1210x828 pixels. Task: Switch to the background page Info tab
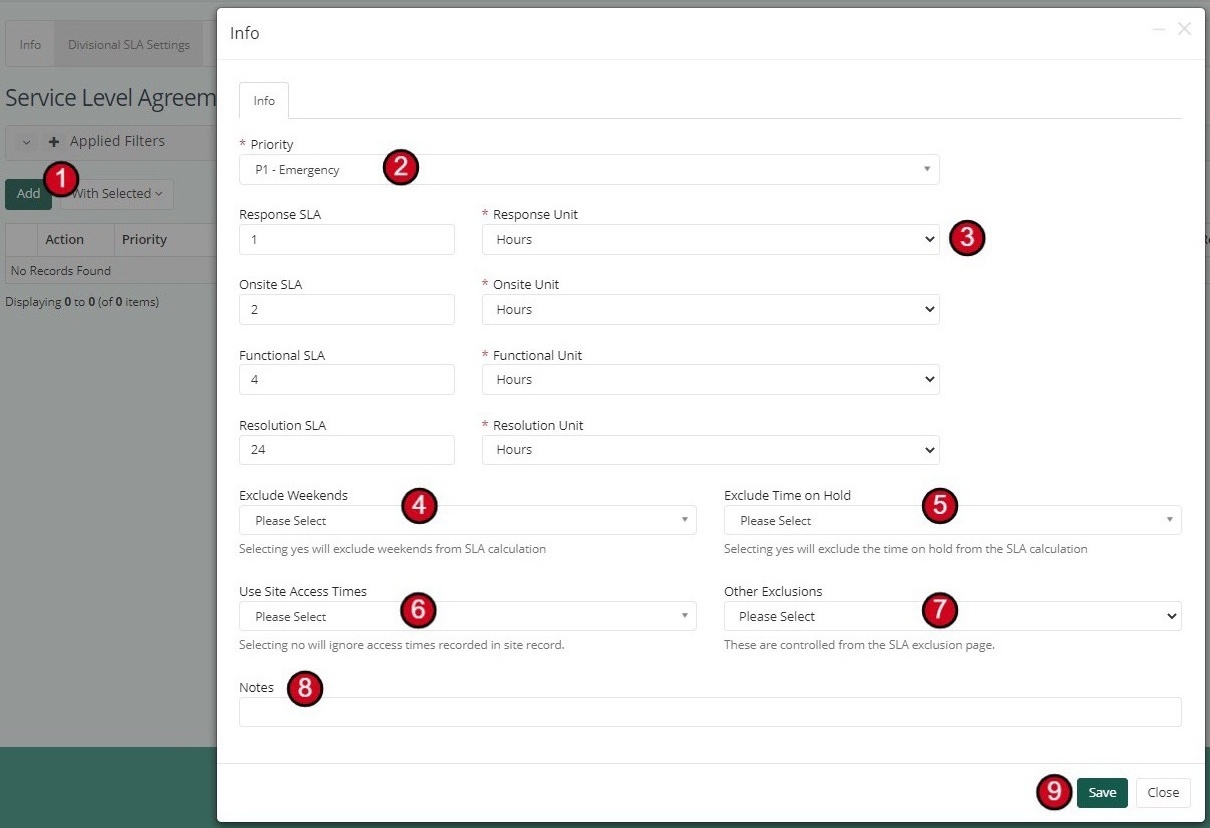(30, 45)
